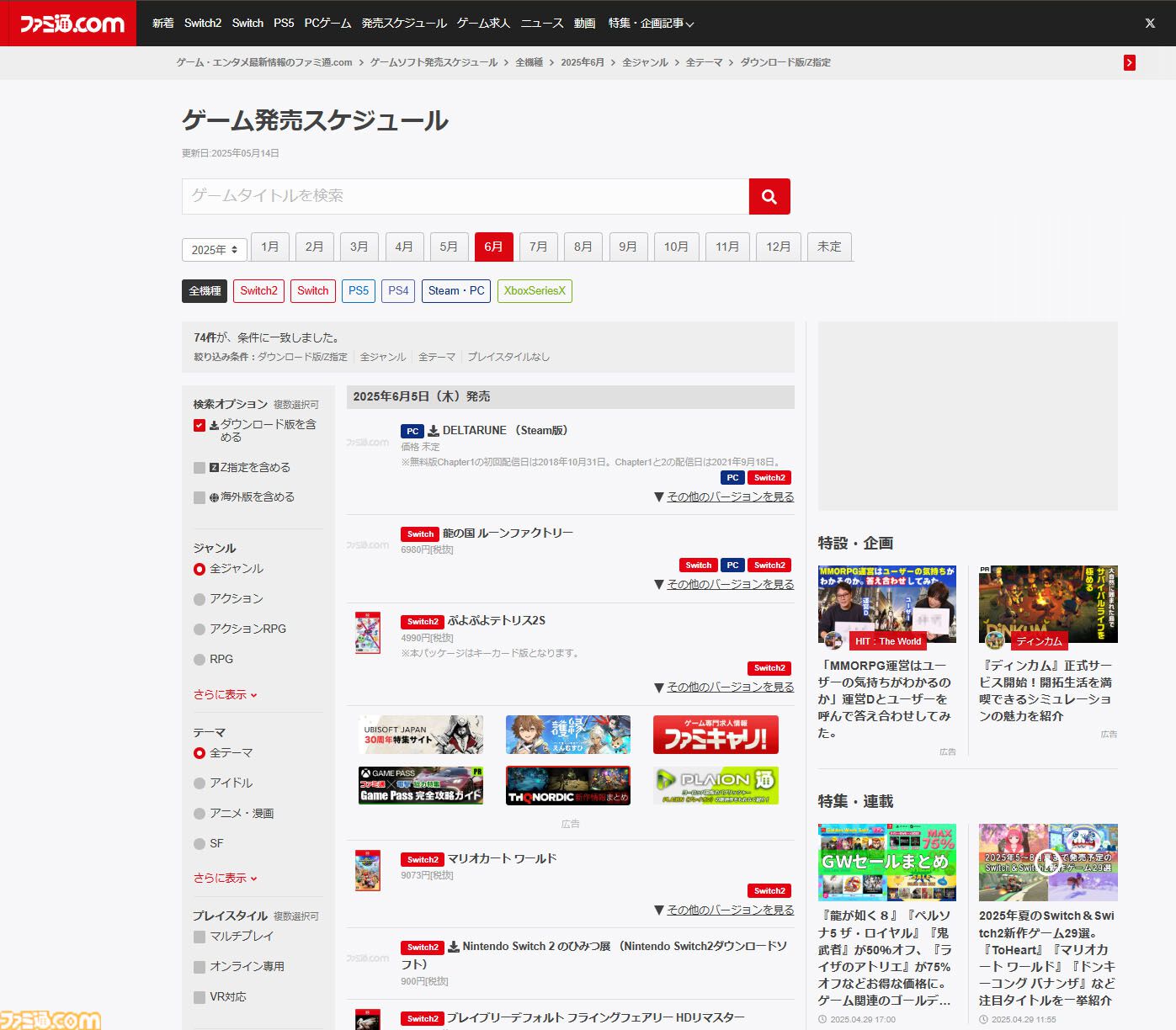
Task: Click the red arrow icon in breadcrumb bar
Action: click(x=1130, y=62)
